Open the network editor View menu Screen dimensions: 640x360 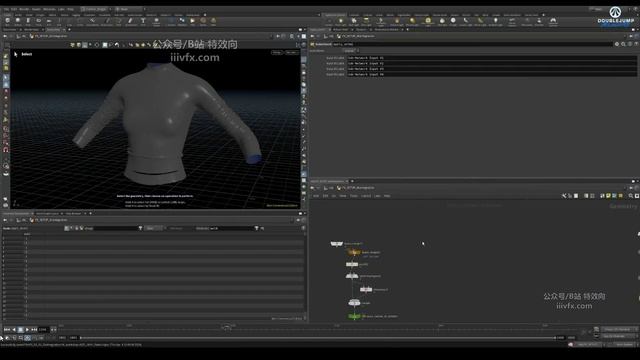point(343,196)
